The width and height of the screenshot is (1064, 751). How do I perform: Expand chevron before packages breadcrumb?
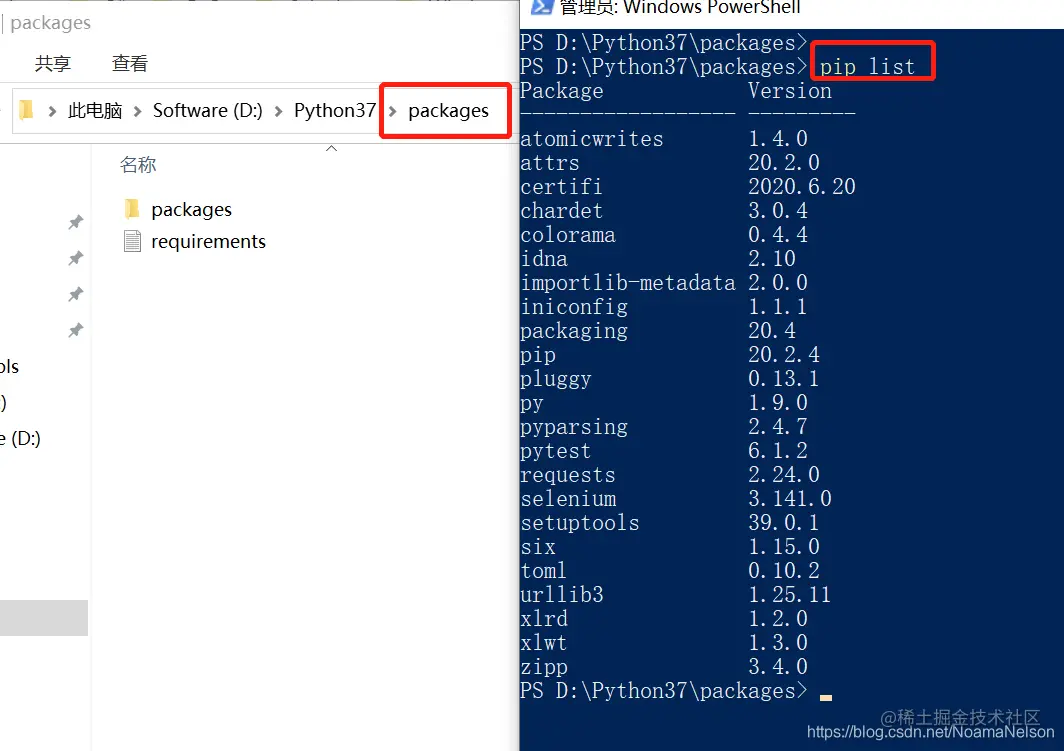tap(392, 111)
